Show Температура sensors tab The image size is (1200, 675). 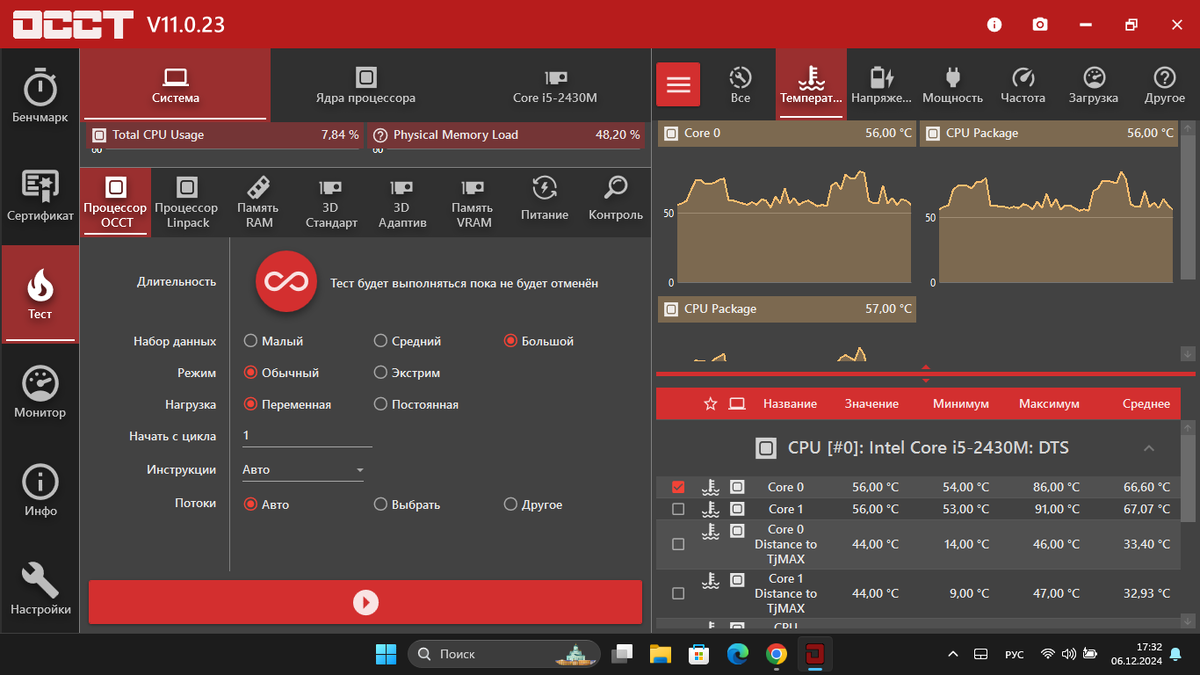click(x=811, y=85)
